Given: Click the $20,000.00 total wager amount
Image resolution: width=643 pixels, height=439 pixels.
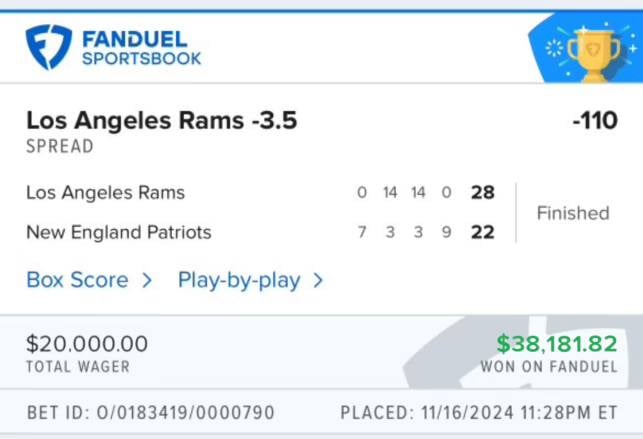Looking at the screenshot, I should (x=87, y=343).
